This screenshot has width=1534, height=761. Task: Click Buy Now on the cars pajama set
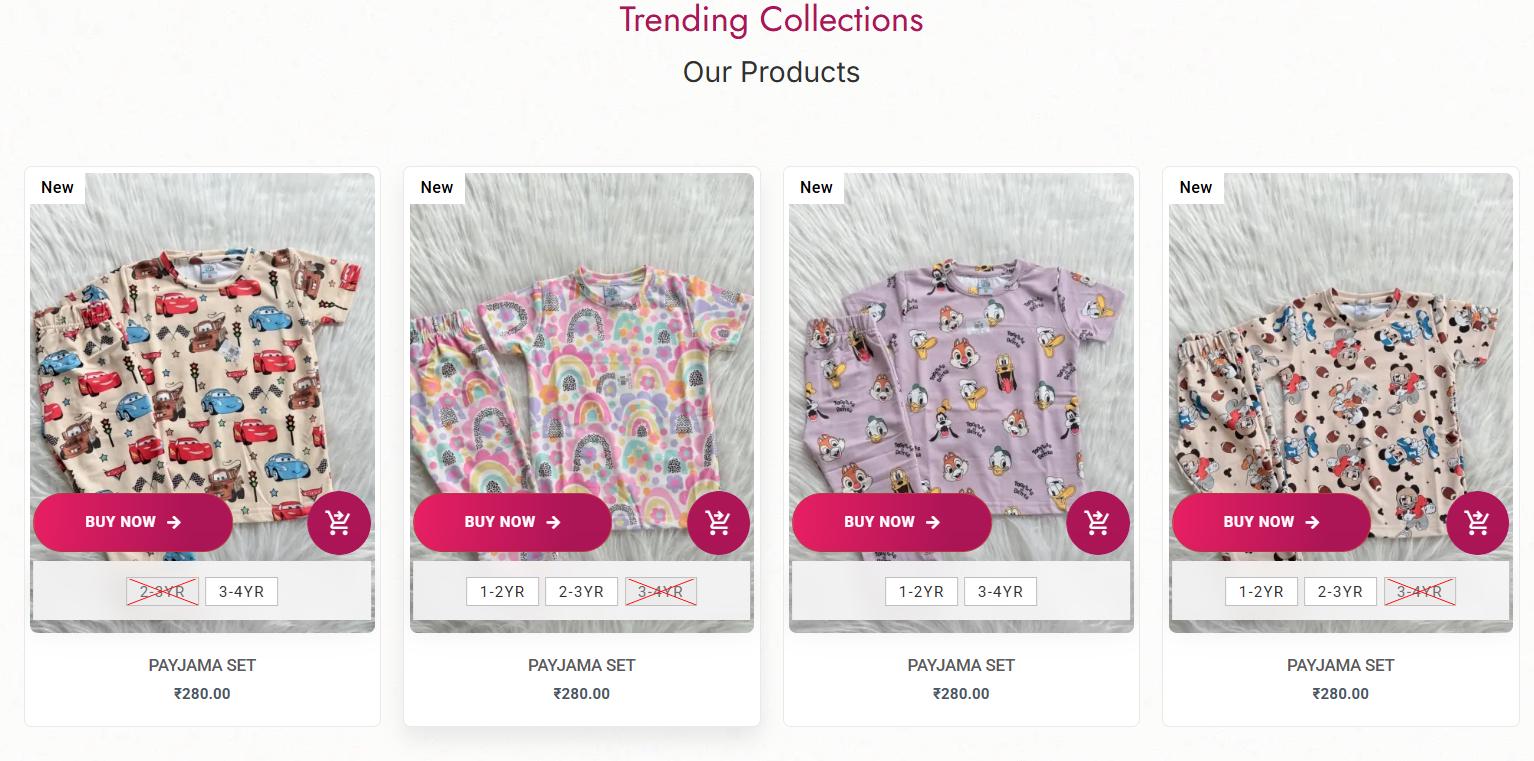click(x=133, y=522)
